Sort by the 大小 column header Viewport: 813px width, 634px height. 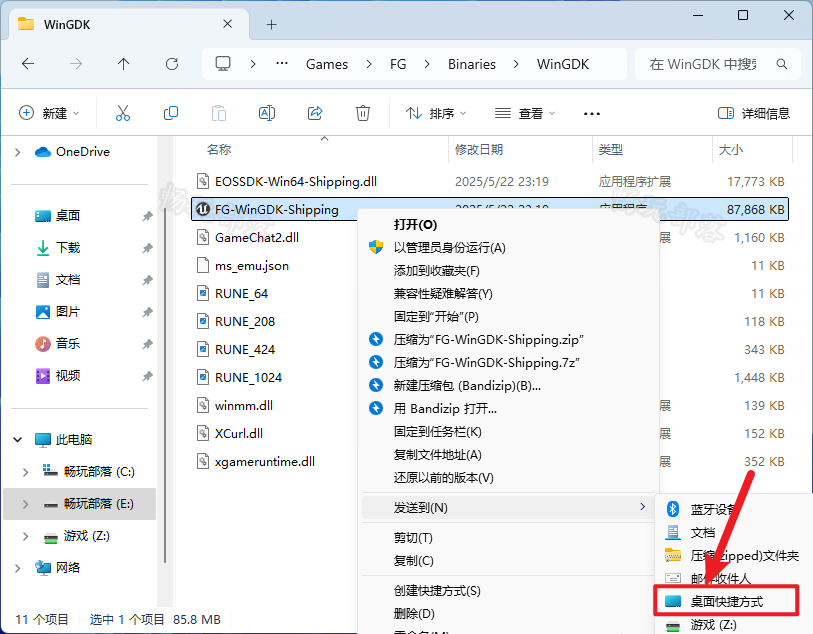[731, 150]
